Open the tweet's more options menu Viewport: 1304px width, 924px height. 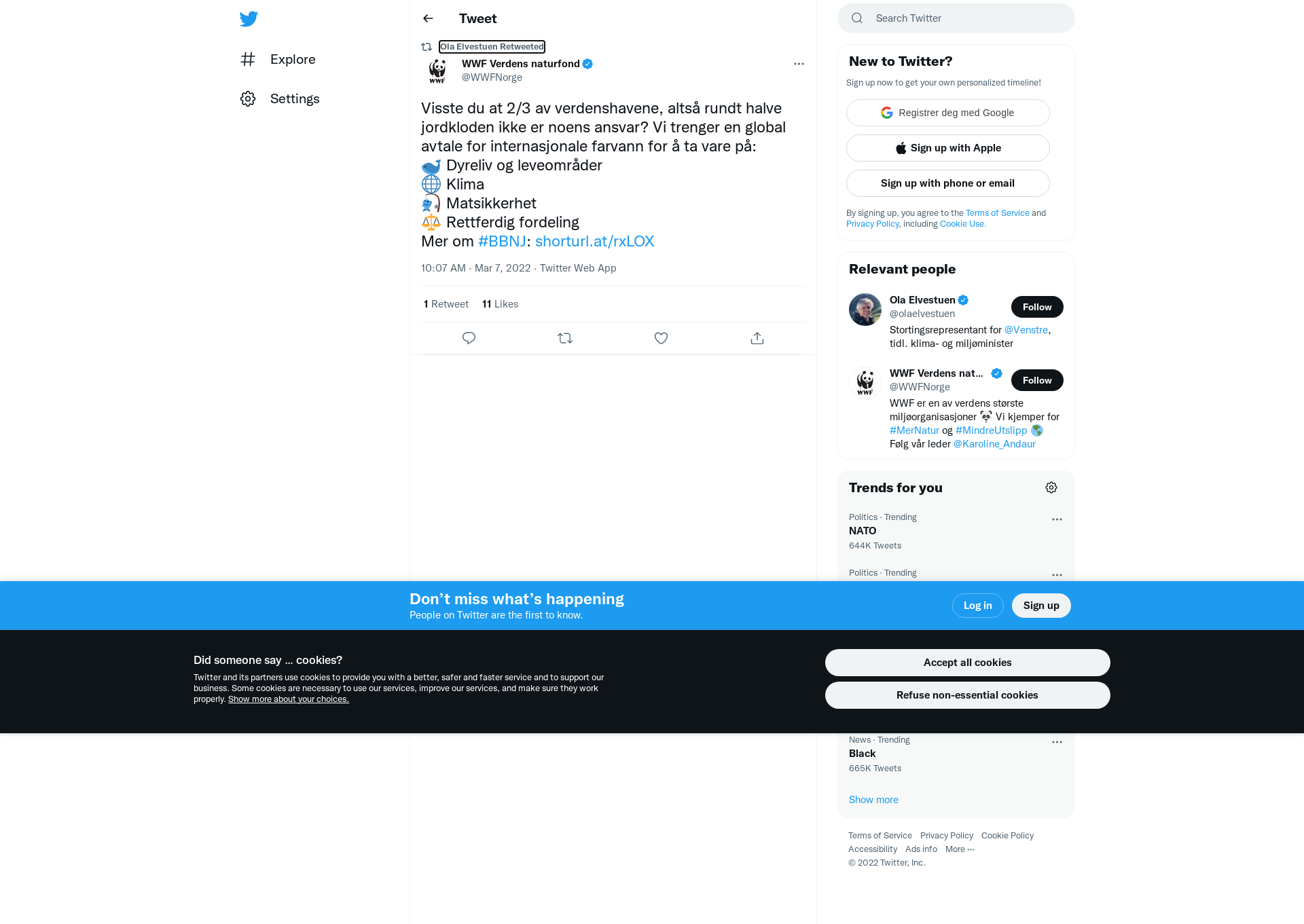point(799,64)
